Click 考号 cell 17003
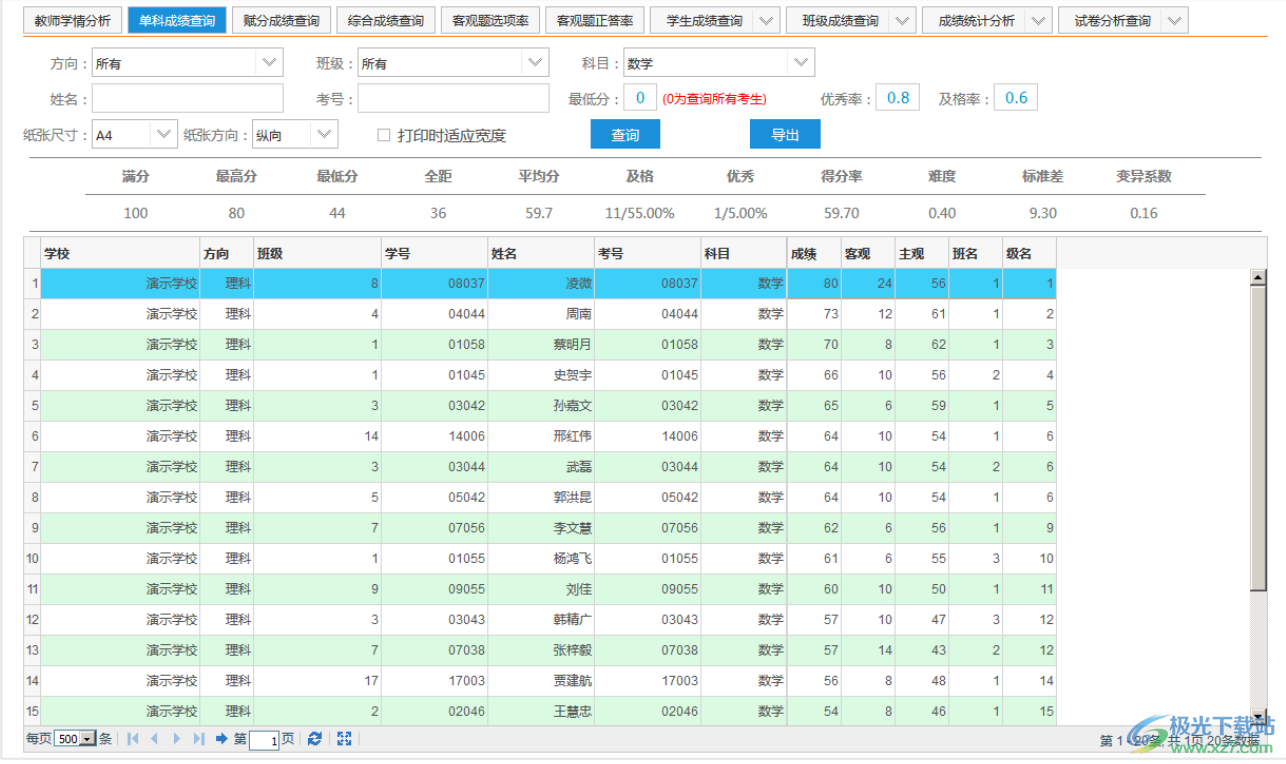Viewport: 1286px width, 764px height. pos(647,680)
